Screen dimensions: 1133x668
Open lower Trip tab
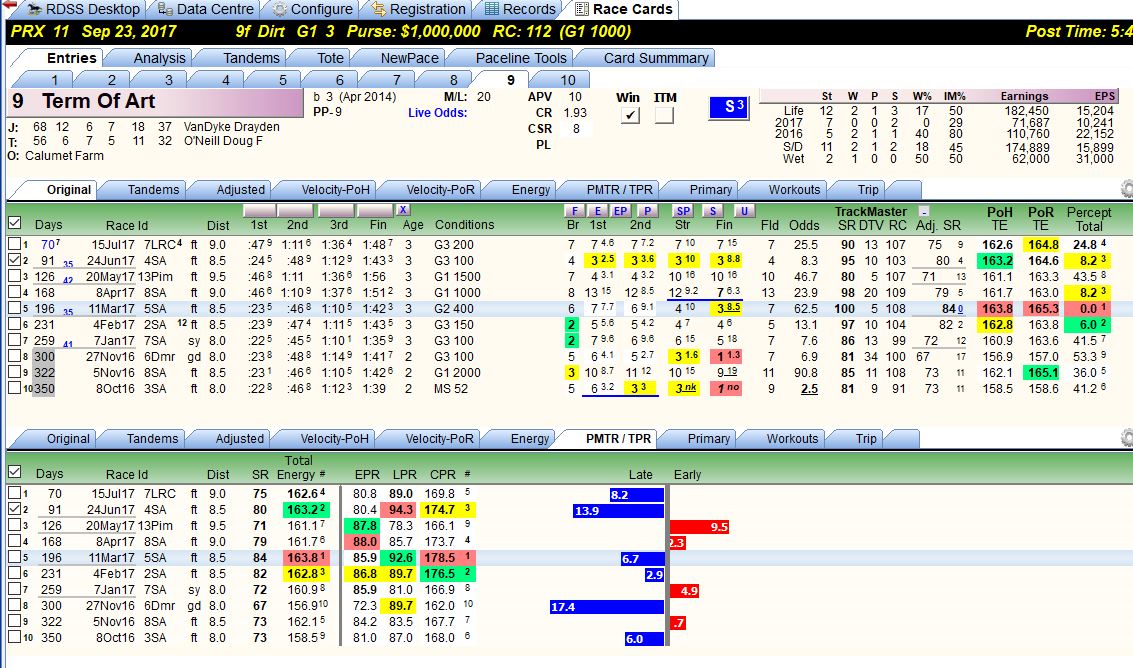866,438
